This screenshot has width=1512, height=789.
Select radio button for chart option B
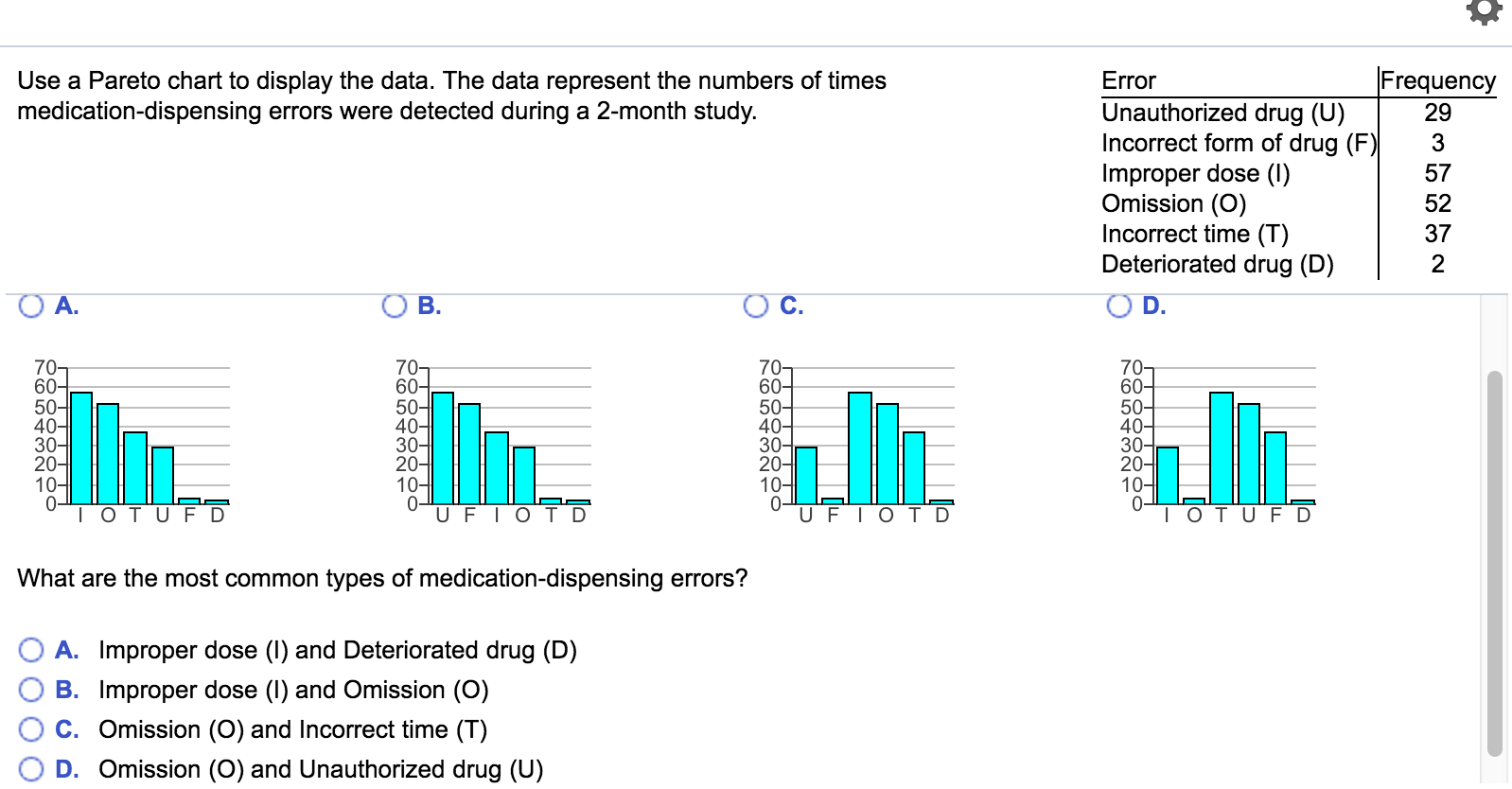point(394,305)
